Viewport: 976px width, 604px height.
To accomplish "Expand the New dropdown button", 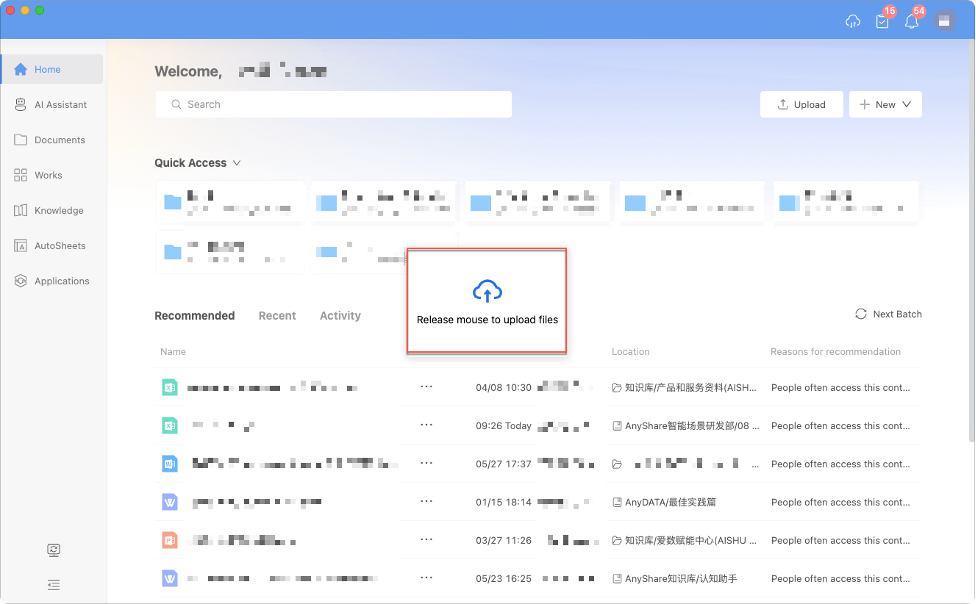I will (885, 105).
